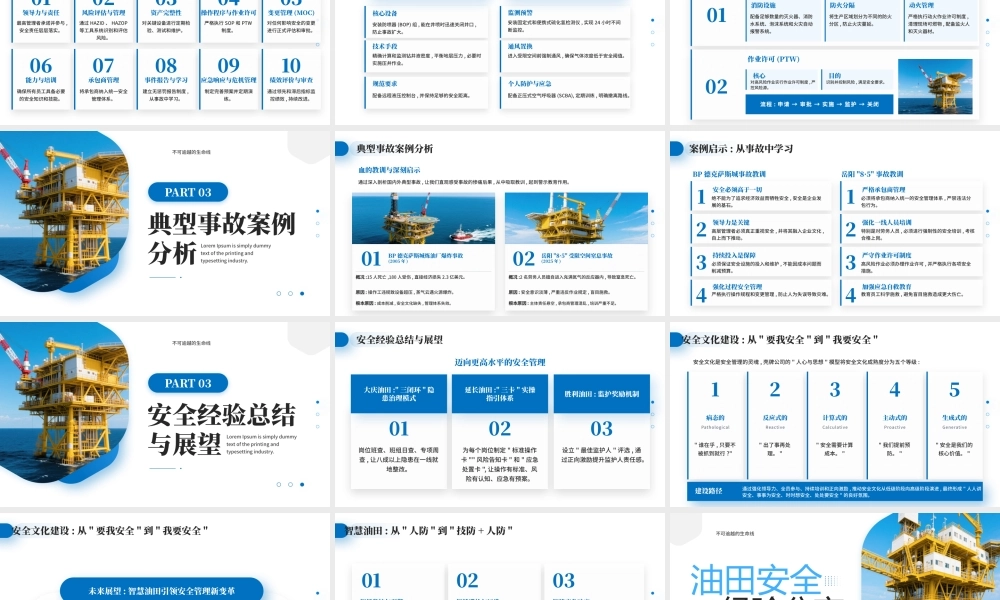Image resolution: width=1000 pixels, height=600 pixels.
Task: Click lesson 3 严守作业许可制度
Action: [911, 261]
